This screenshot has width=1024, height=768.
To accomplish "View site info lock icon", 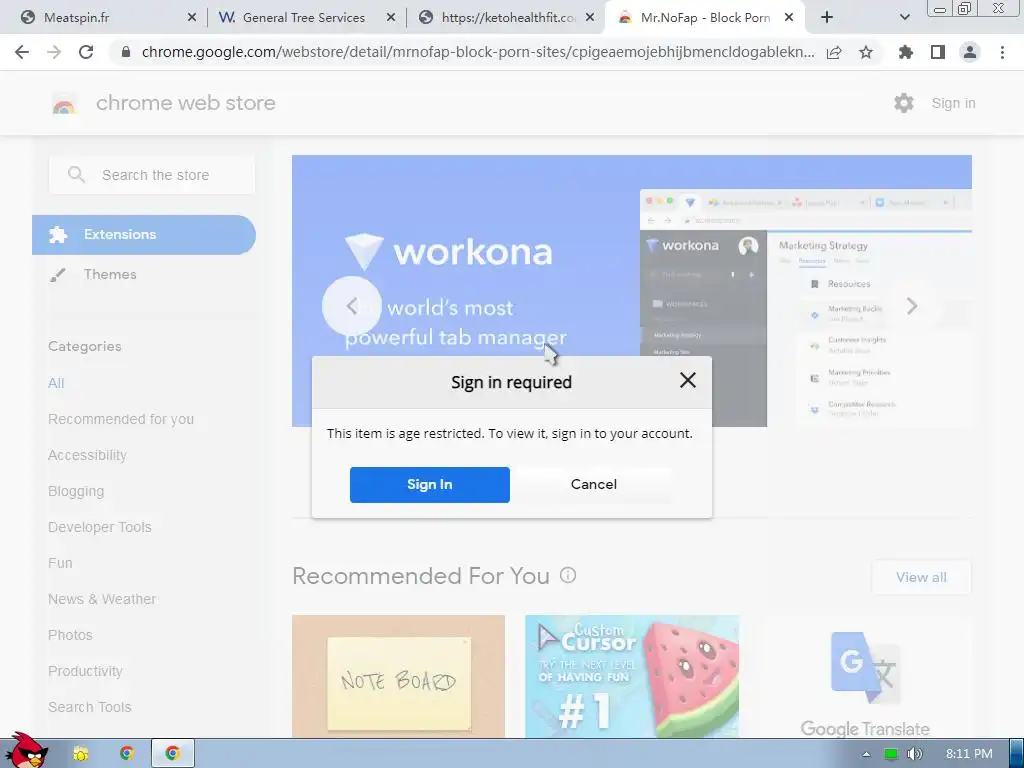I will 126,52.
